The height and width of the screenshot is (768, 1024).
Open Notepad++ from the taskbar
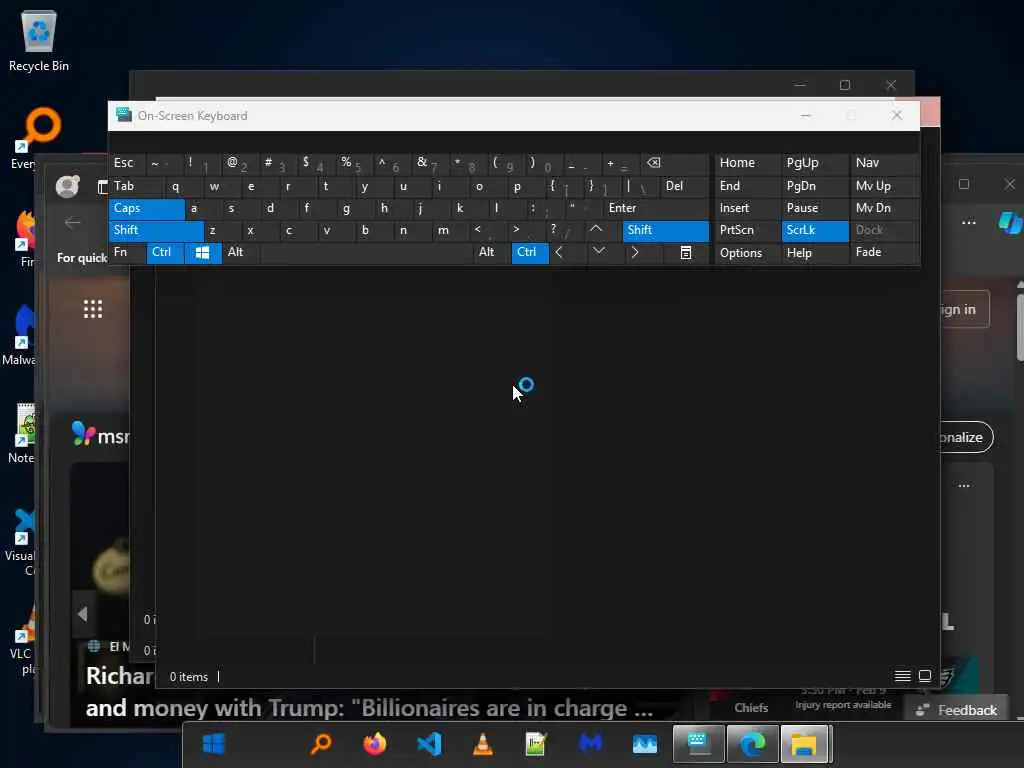(536, 743)
